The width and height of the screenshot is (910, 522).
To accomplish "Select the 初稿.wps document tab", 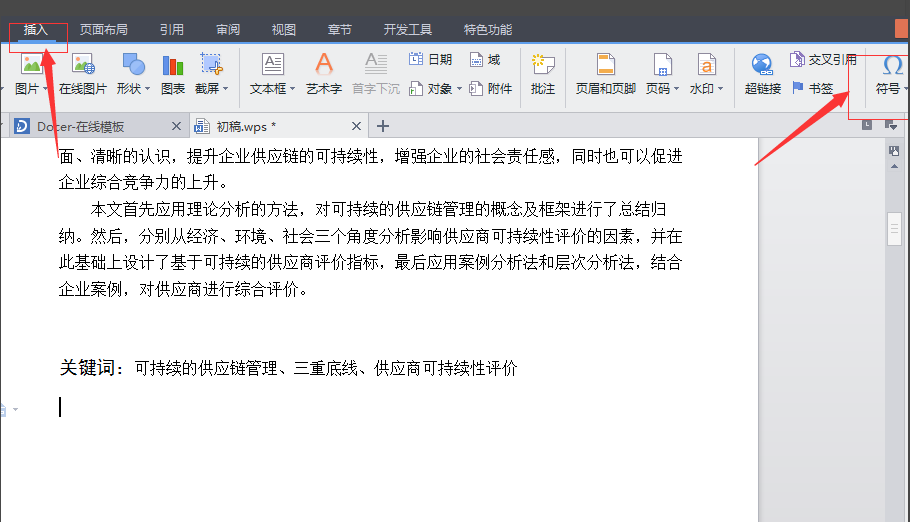I will (x=246, y=127).
